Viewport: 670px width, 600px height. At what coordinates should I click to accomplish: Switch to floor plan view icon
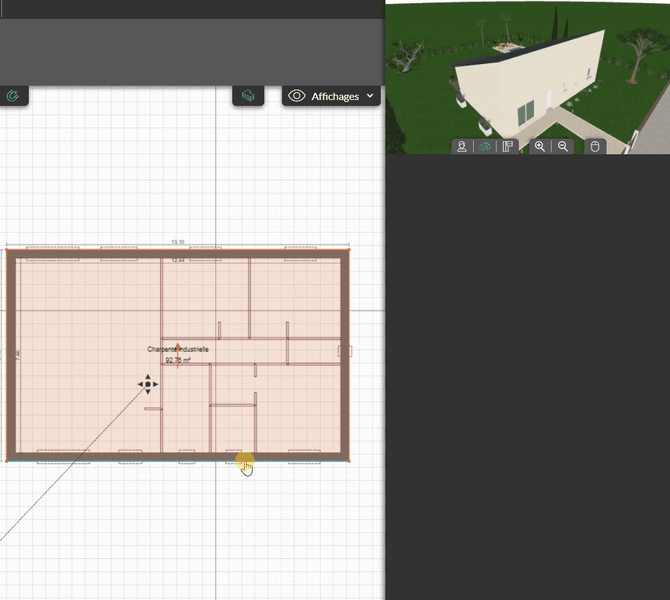coord(508,146)
